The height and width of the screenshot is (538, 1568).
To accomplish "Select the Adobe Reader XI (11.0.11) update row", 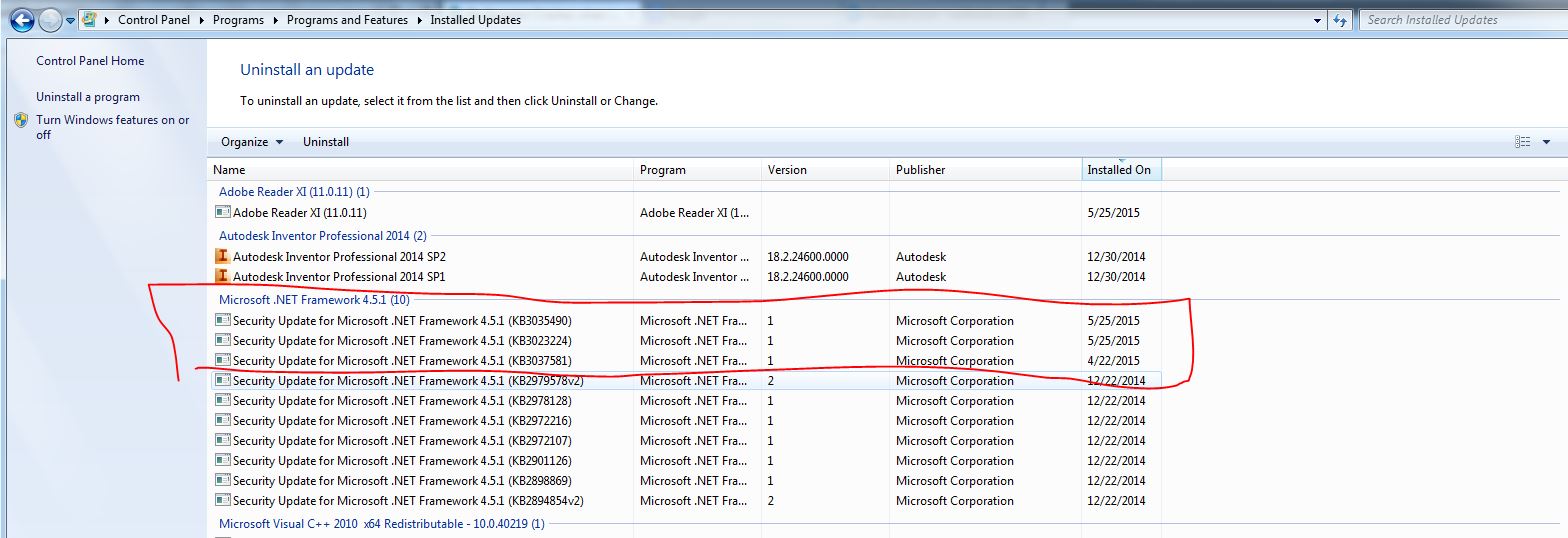I will pyautogui.click(x=687, y=212).
